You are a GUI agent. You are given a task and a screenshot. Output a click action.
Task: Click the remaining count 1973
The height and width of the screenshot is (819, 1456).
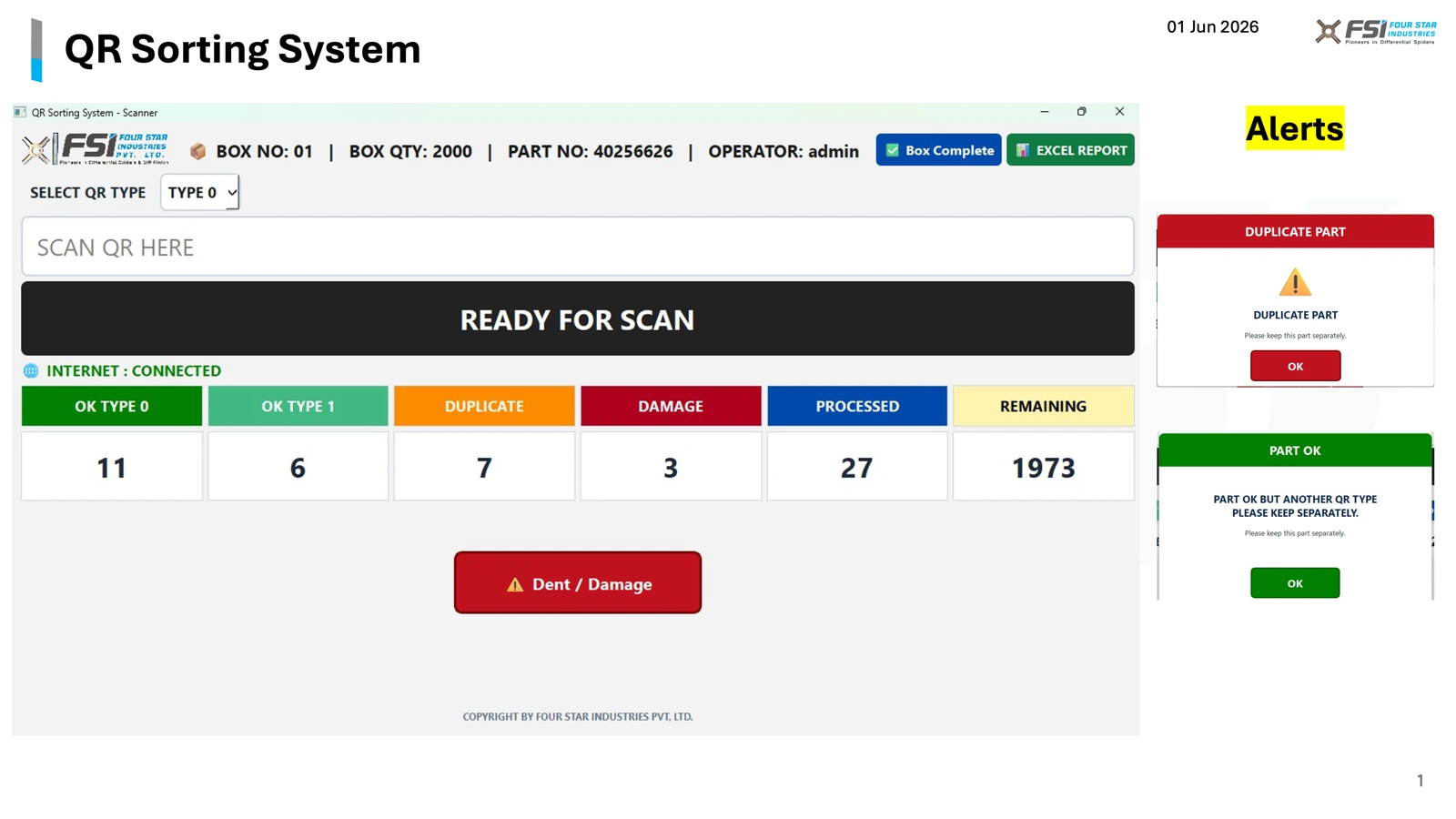point(1044,467)
